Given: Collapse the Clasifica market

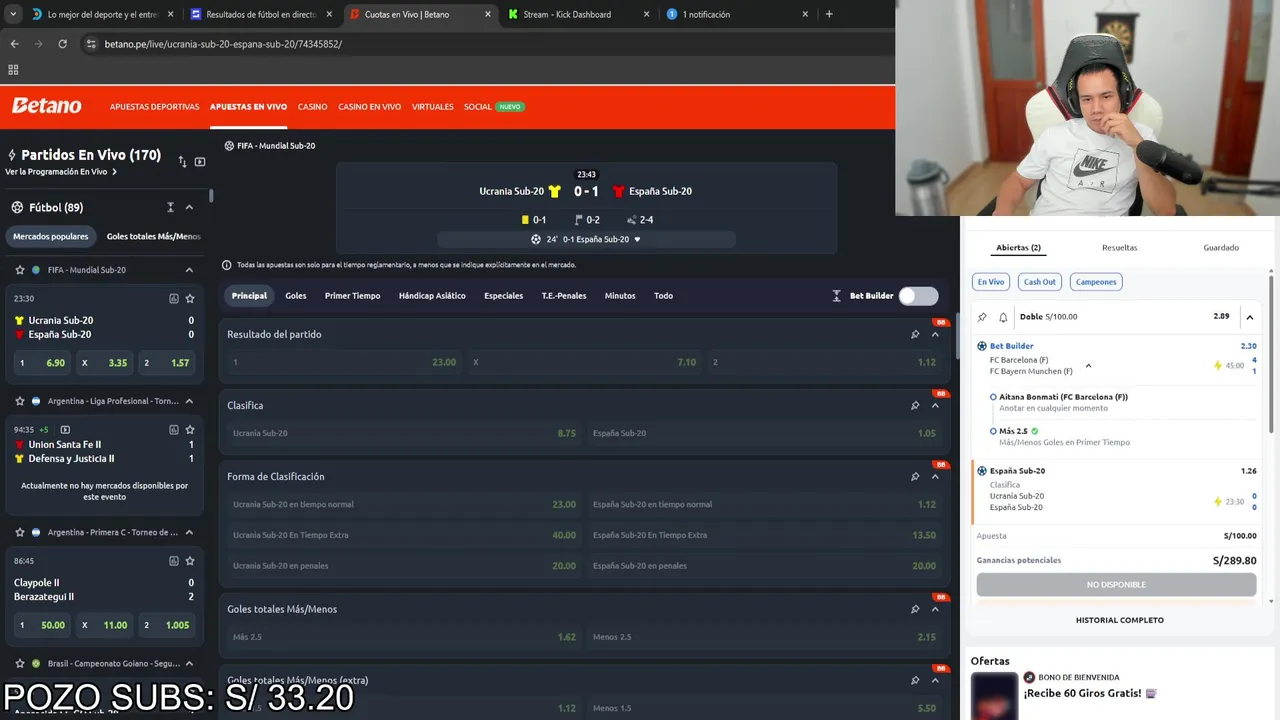Looking at the screenshot, I should (x=935, y=405).
